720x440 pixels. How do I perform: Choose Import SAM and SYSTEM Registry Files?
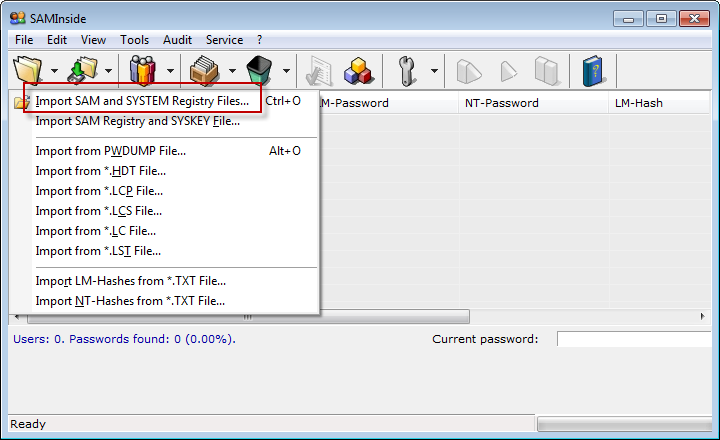pyautogui.click(x=164, y=101)
